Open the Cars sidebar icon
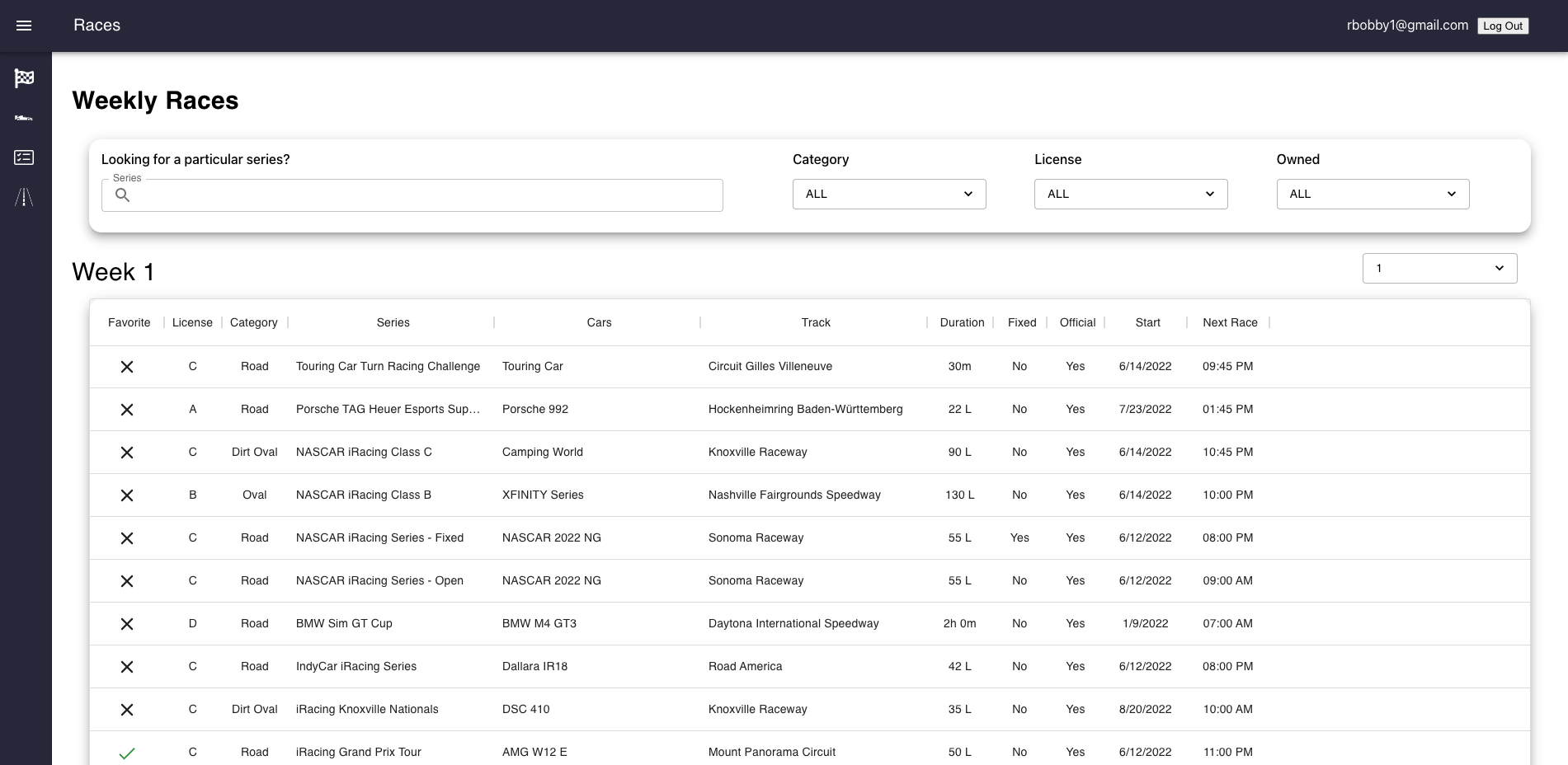Image resolution: width=1568 pixels, height=765 pixels. click(x=24, y=118)
